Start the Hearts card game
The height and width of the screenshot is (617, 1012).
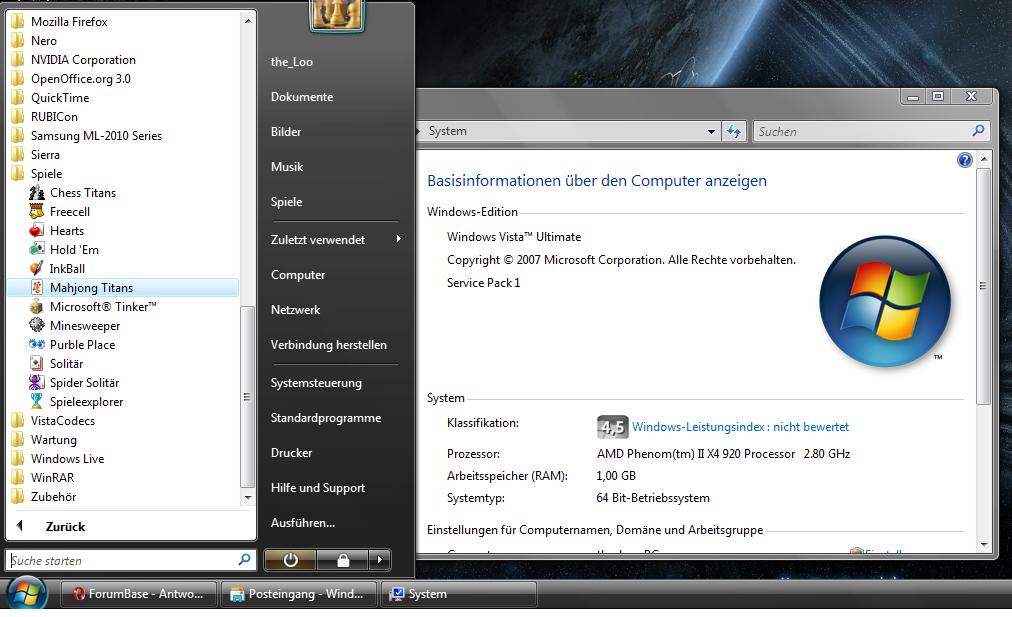tap(37, 230)
